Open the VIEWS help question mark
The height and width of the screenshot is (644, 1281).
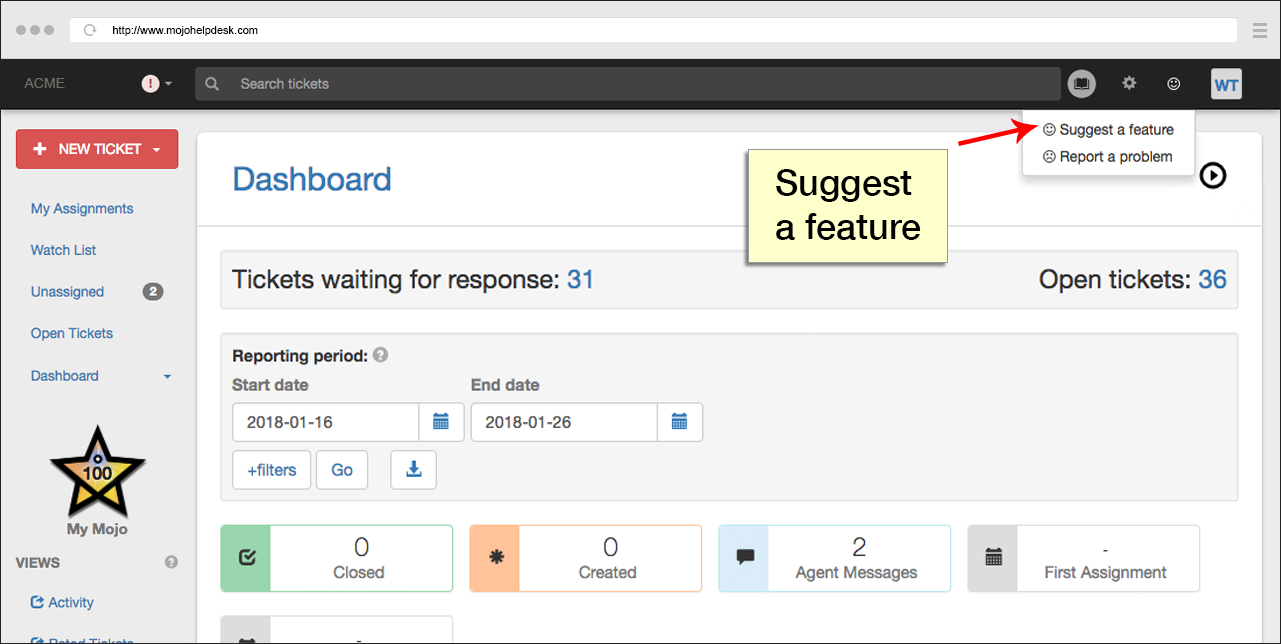click(171, 562)
